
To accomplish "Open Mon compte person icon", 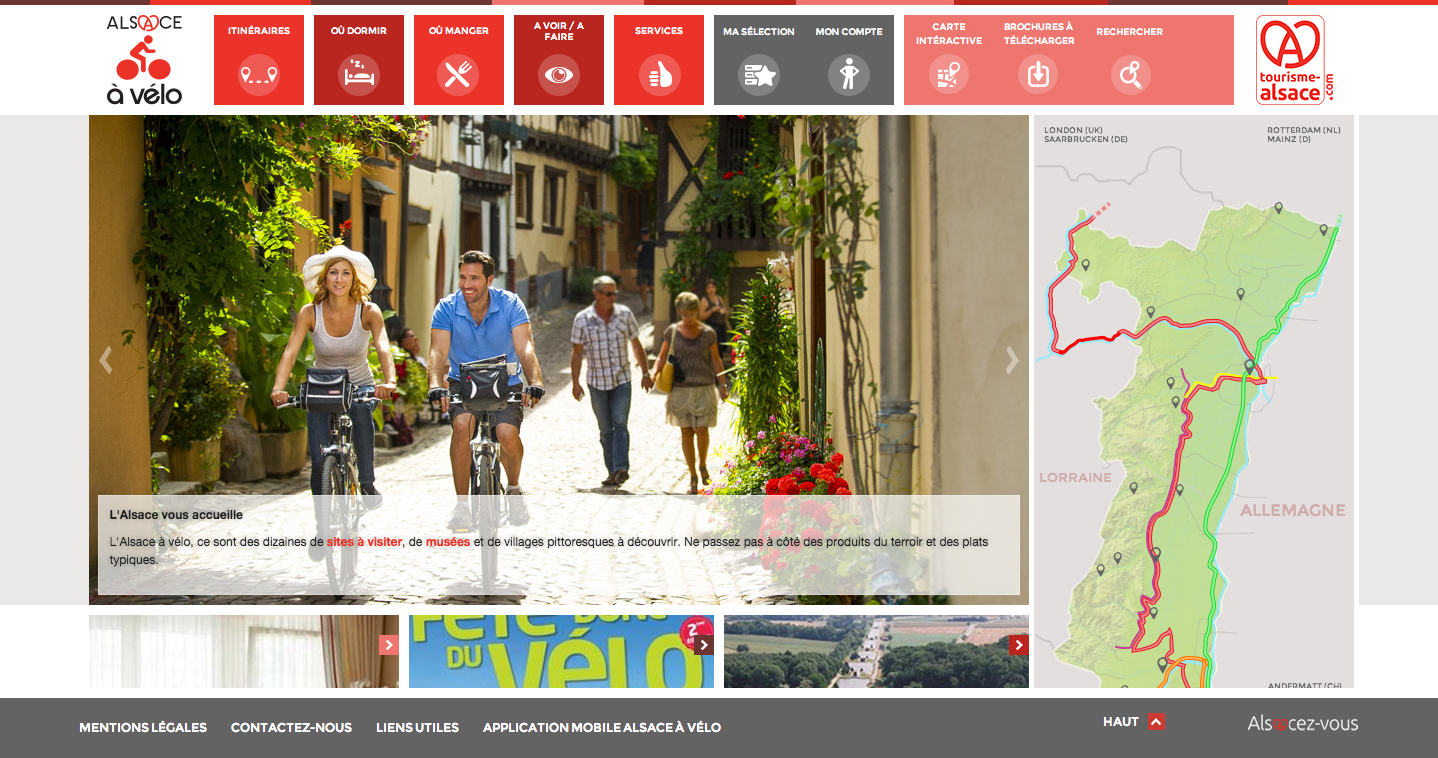I will [849, 75].
